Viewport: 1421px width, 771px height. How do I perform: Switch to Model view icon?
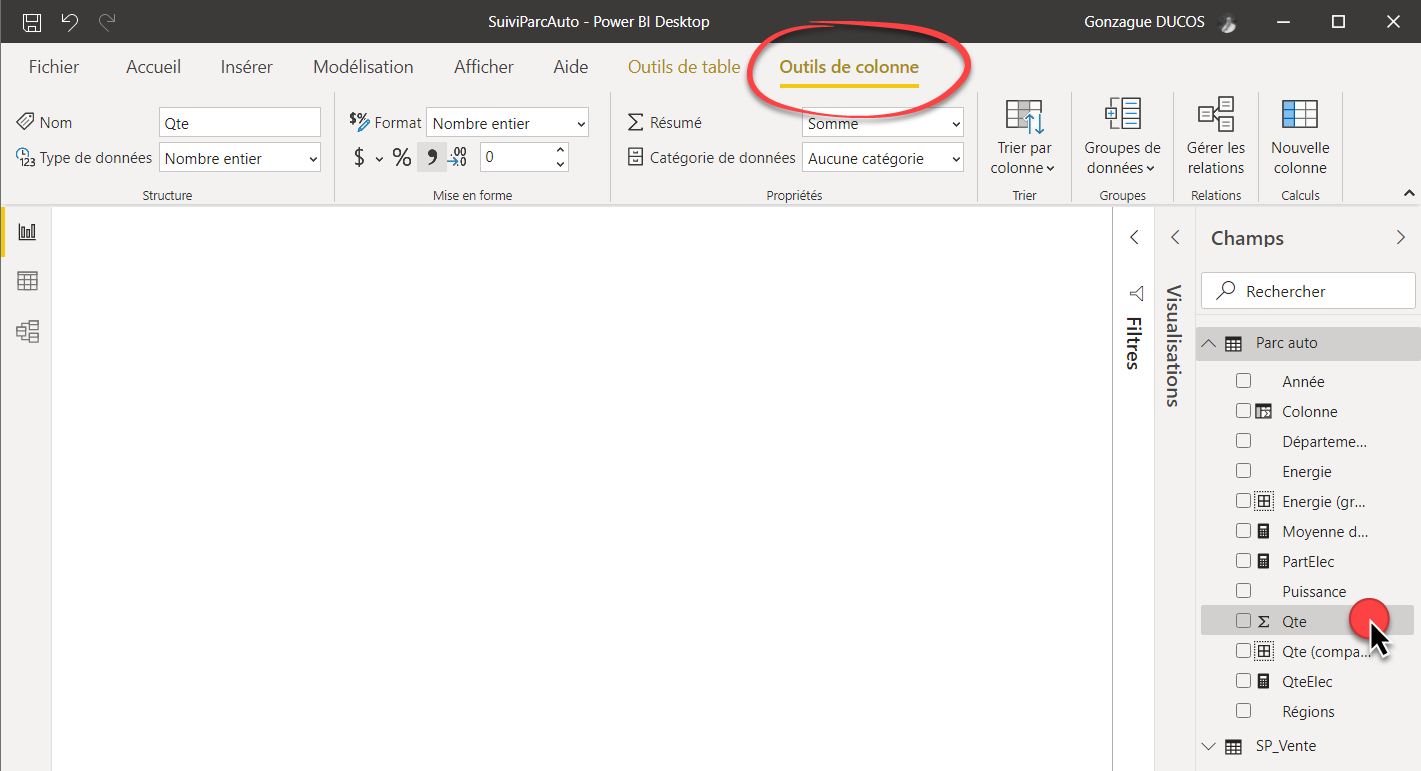[x=27, y=331]
